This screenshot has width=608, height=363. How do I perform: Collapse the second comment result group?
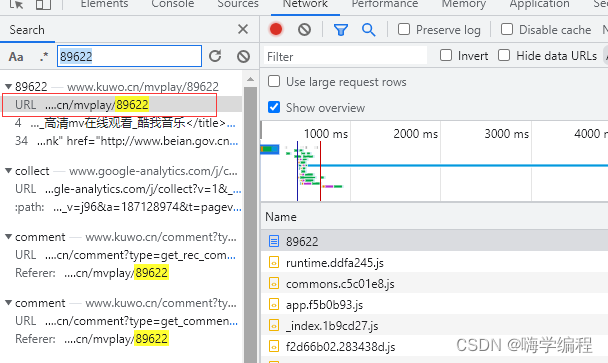[x=8, y=302]
